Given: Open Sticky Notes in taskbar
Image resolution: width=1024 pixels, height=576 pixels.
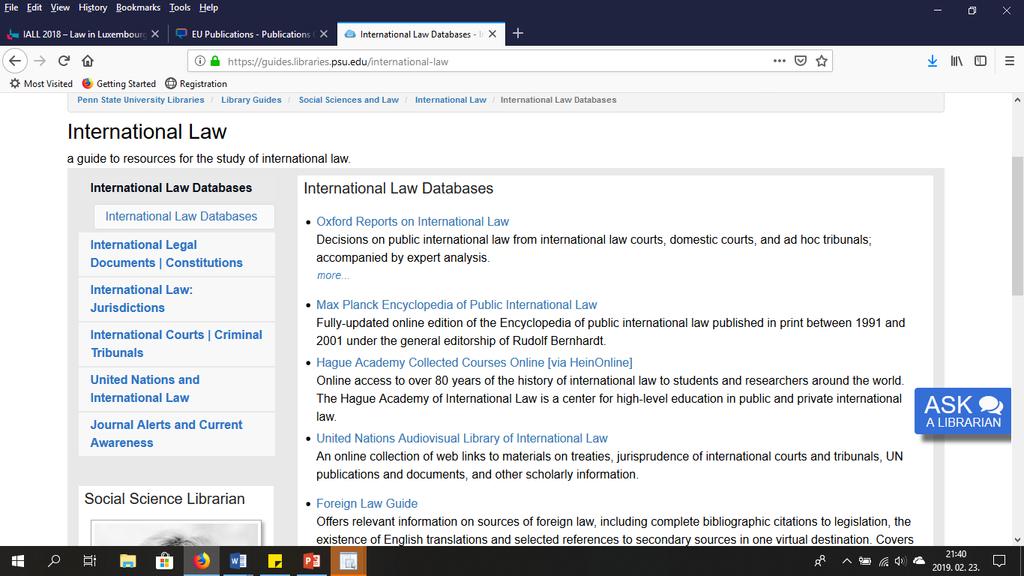Looking at the screenshot, I should click(275, 561).
